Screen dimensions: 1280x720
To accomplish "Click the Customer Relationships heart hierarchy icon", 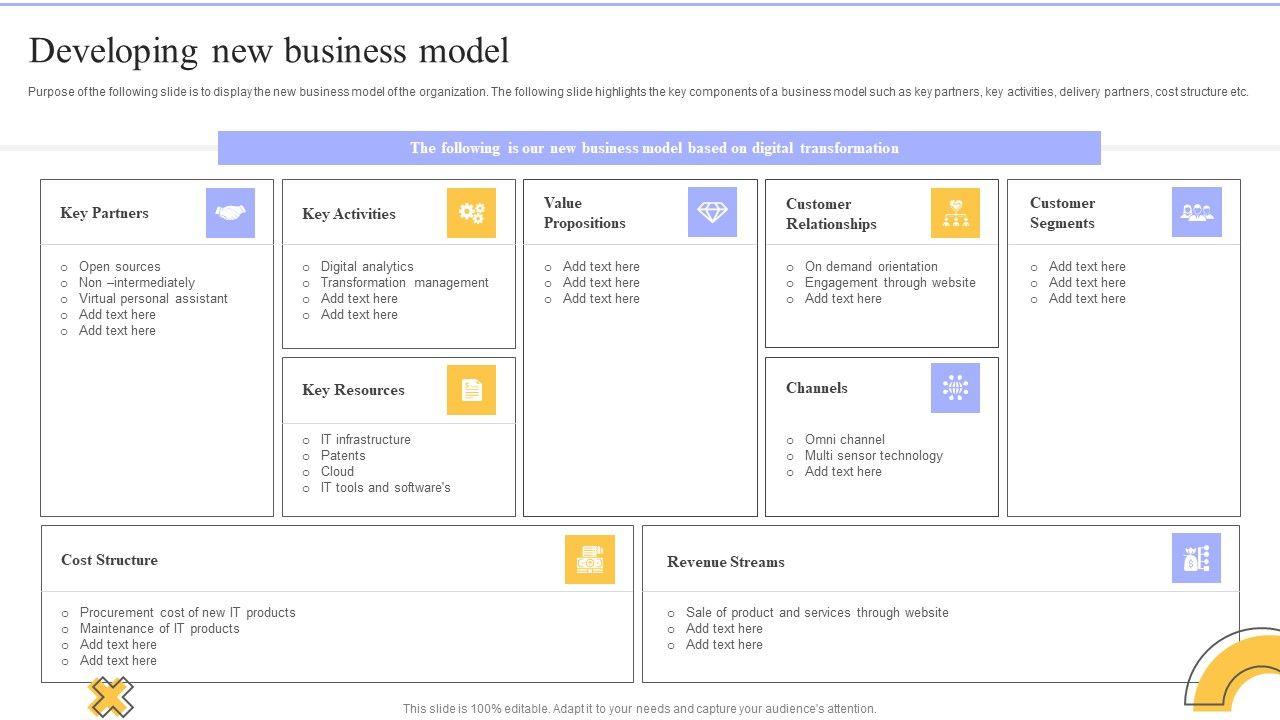I will click(x=955, y=213).
